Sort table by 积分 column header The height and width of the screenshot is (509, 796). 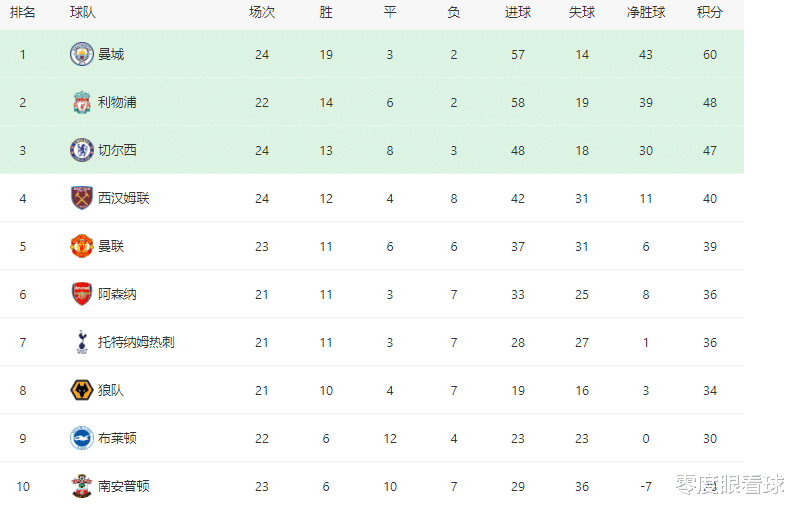710,12
